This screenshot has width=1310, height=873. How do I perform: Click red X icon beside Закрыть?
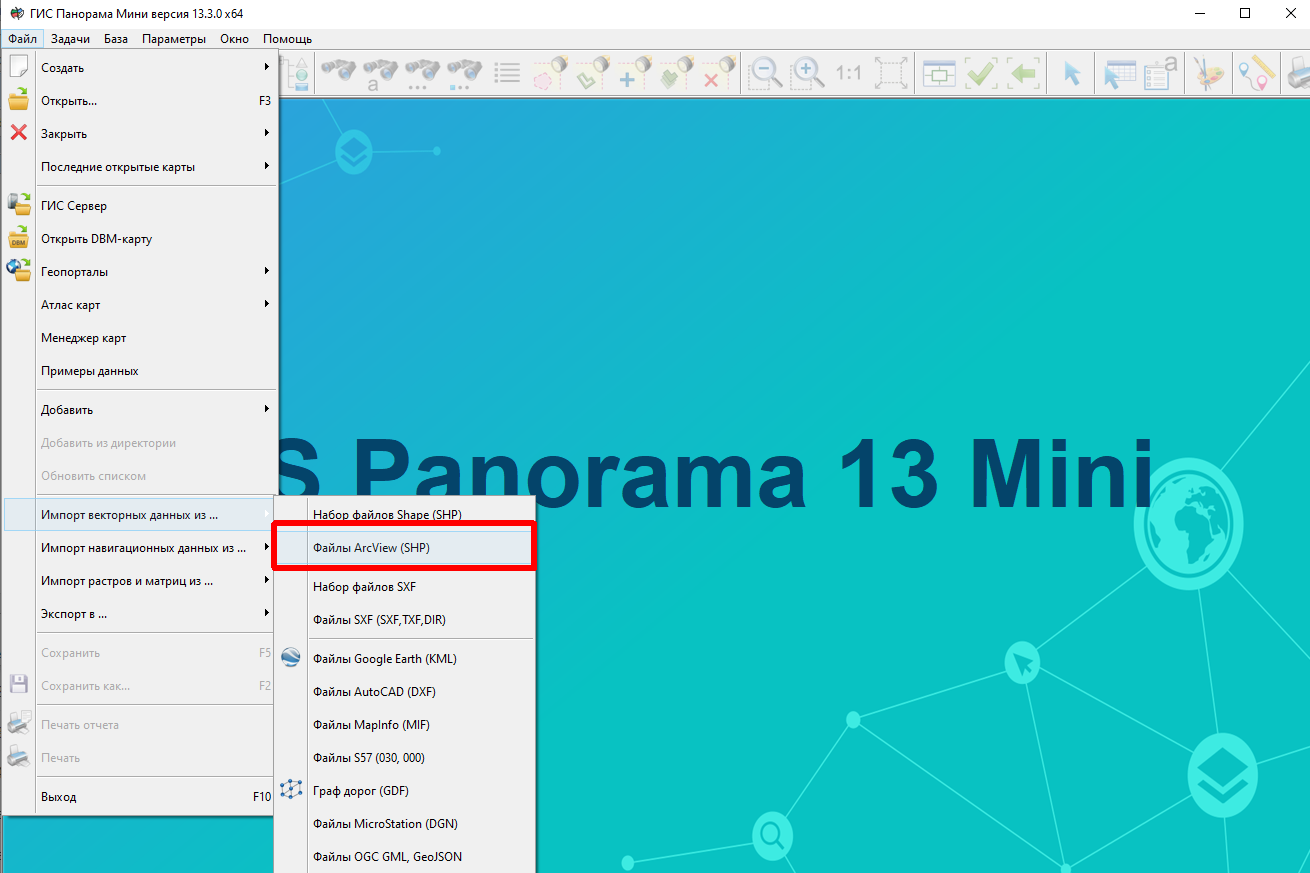coord(18,132)
